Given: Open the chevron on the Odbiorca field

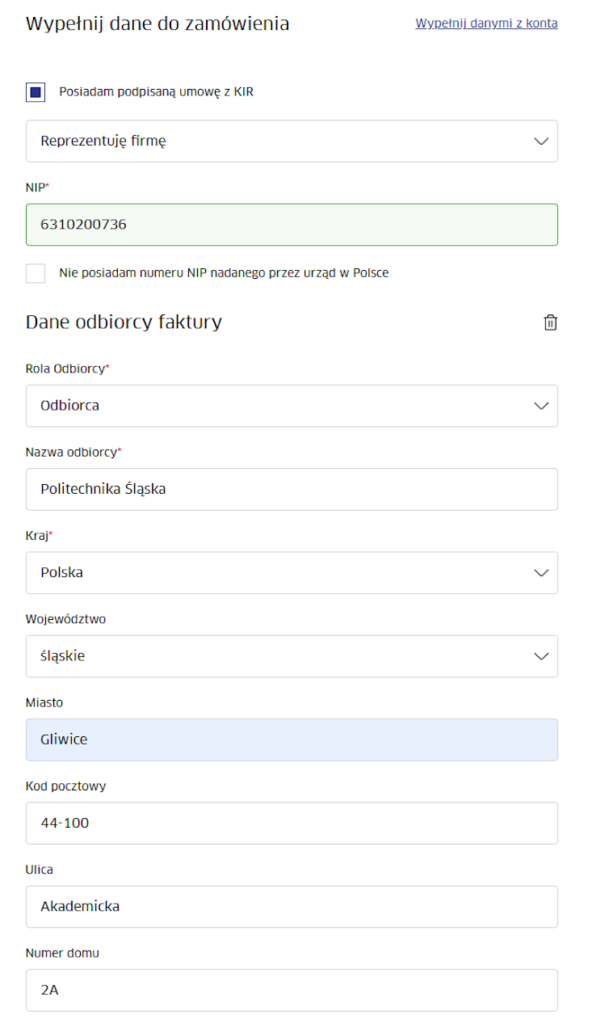Looking at the screenshot, I should coord(540,405).
